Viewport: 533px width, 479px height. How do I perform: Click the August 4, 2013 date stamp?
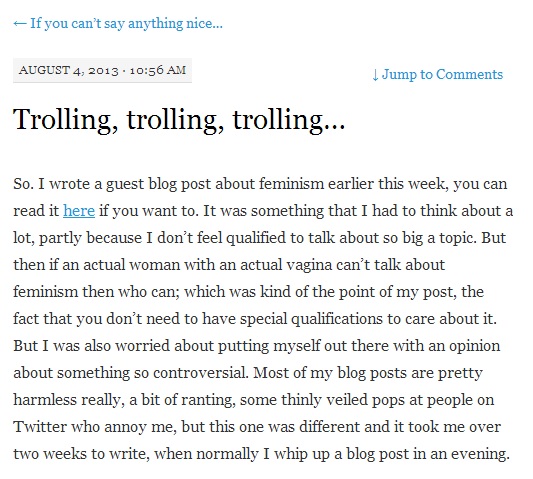[x=69, y=70]
